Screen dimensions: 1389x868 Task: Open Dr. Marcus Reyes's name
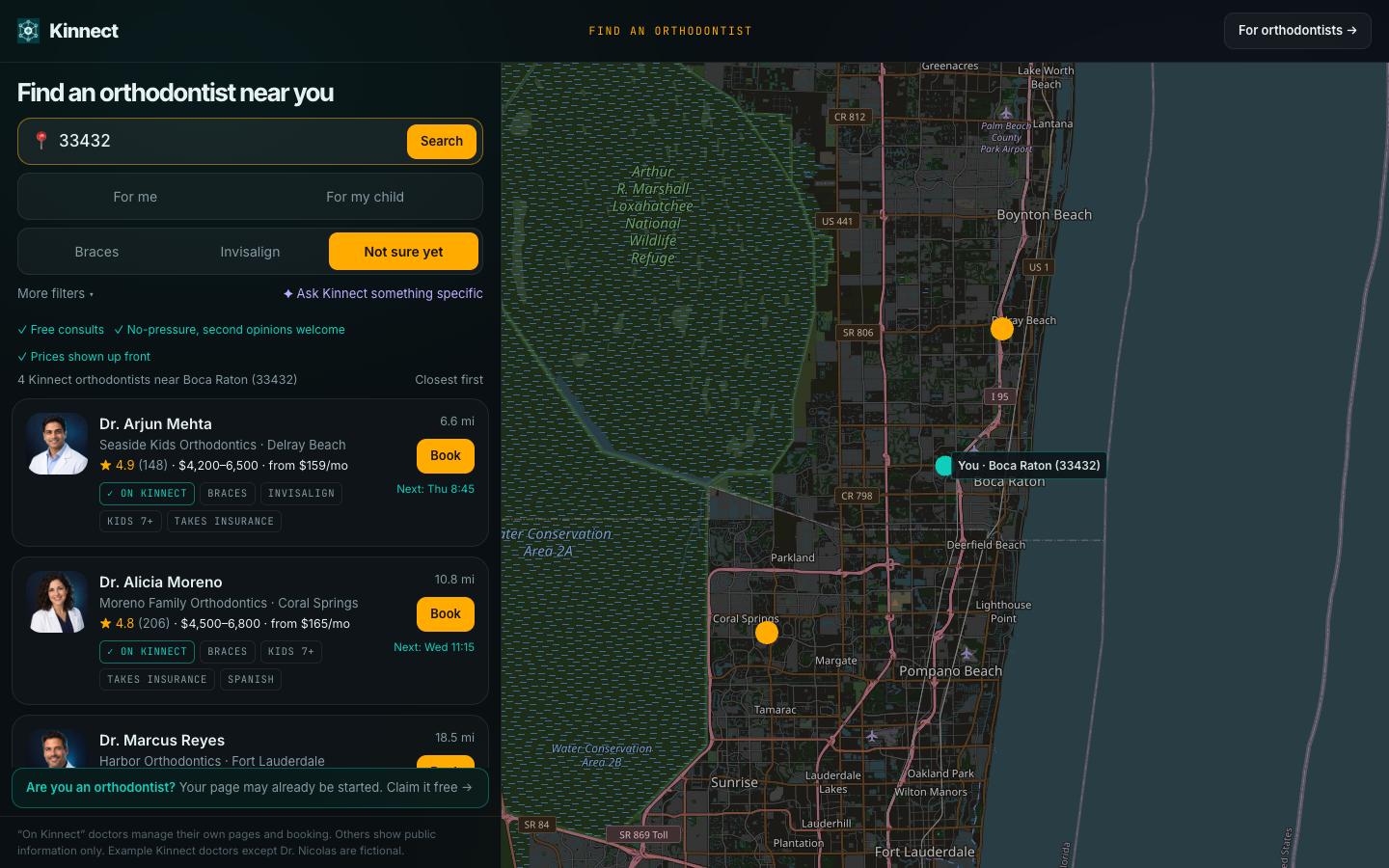(x=162, y=741)
